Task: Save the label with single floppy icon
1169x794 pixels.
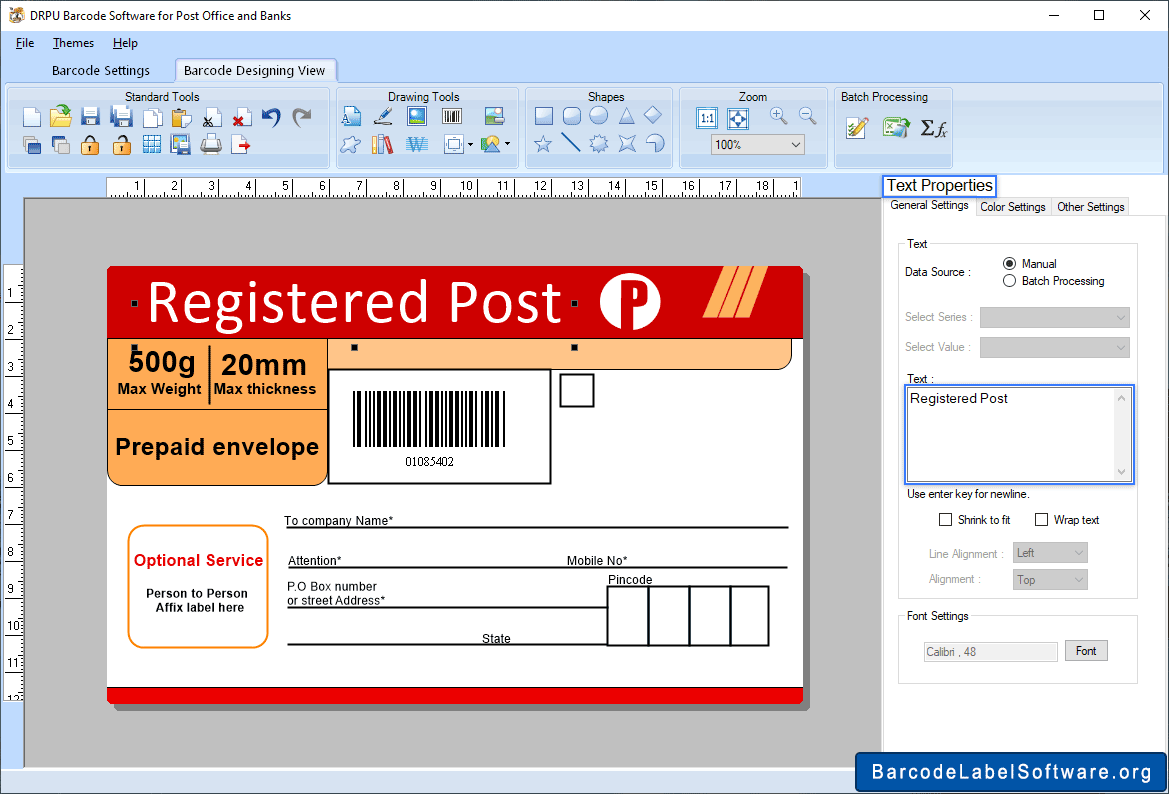Action: [x=90, y=116]
